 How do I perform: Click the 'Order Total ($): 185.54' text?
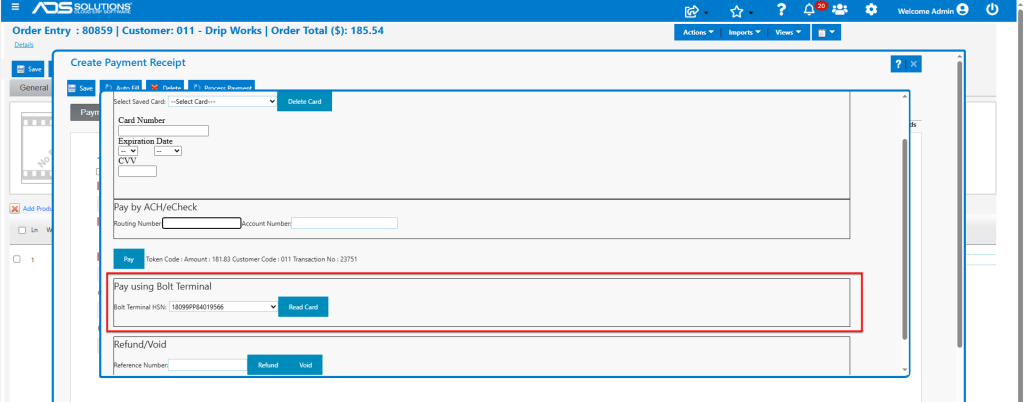tap(327, 31)
